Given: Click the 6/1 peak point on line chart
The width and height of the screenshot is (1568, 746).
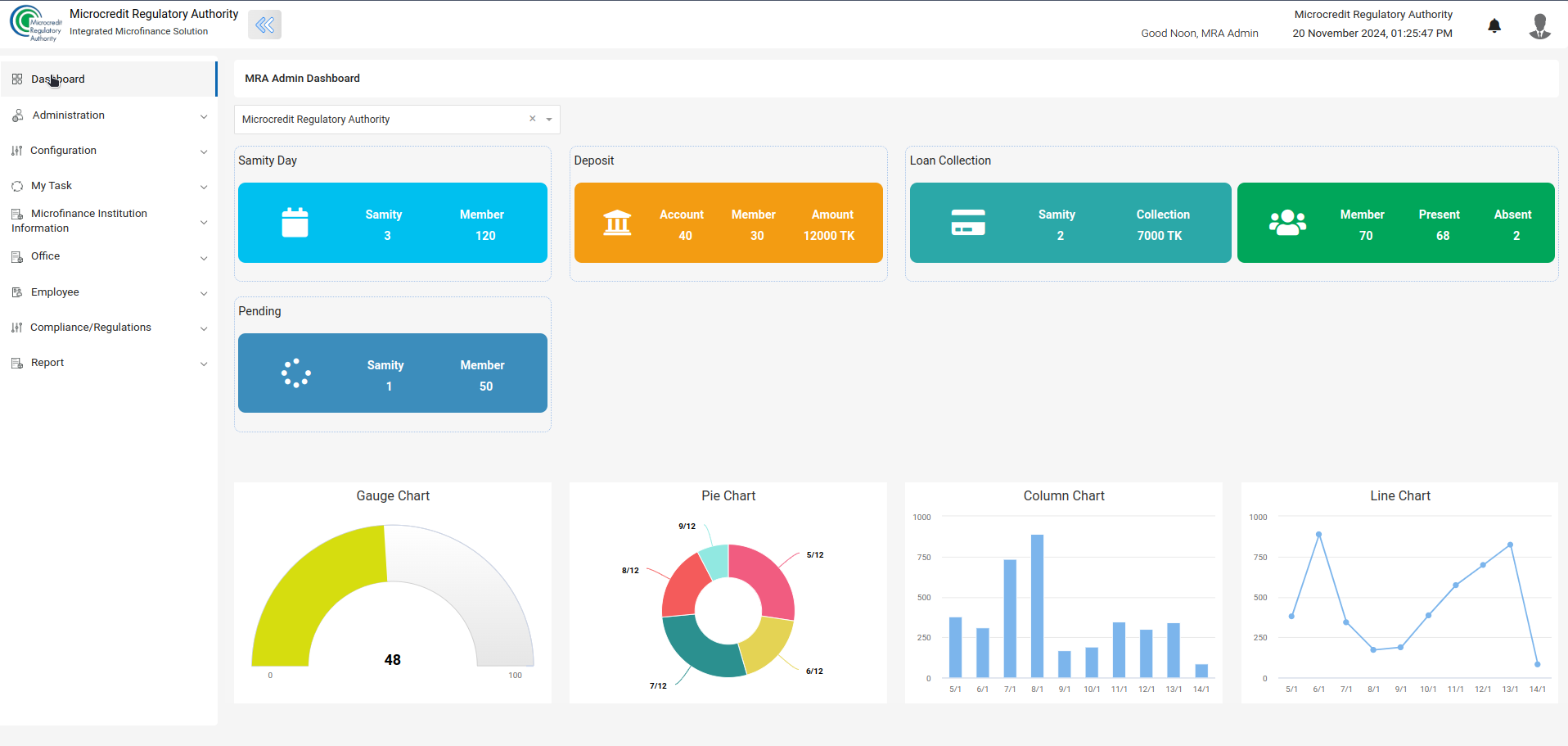Looking at the screenshot, I should pyautogui.click(x=1318, y=535).
